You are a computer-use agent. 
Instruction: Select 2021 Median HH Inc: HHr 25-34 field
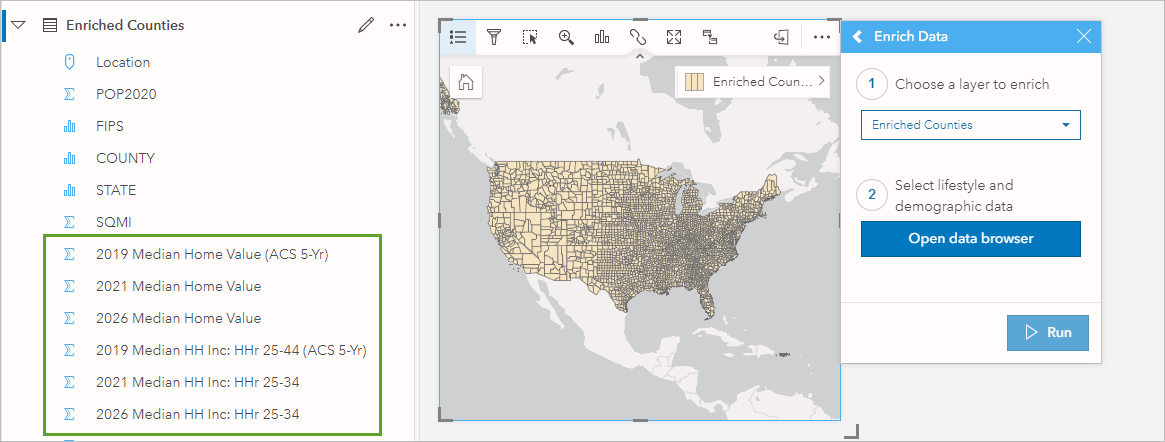(x=198, y=382)
